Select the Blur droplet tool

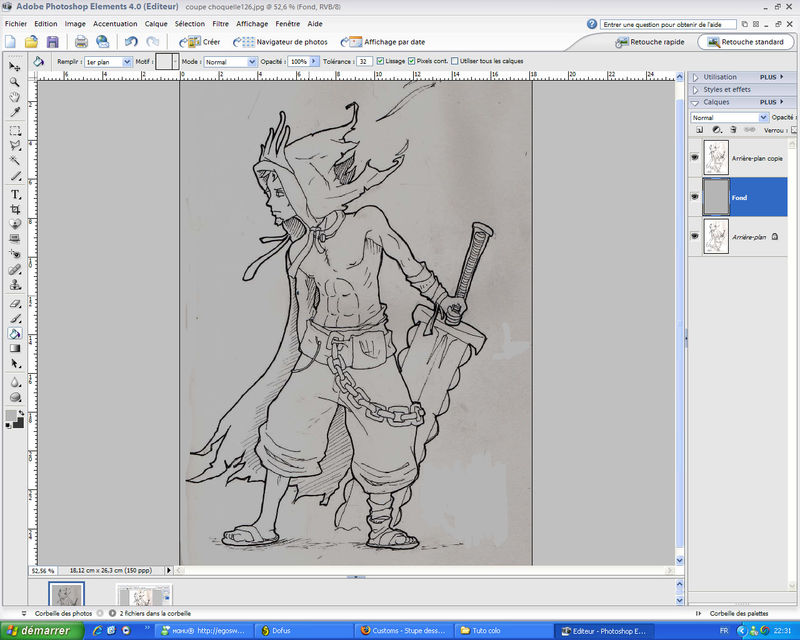15,382
